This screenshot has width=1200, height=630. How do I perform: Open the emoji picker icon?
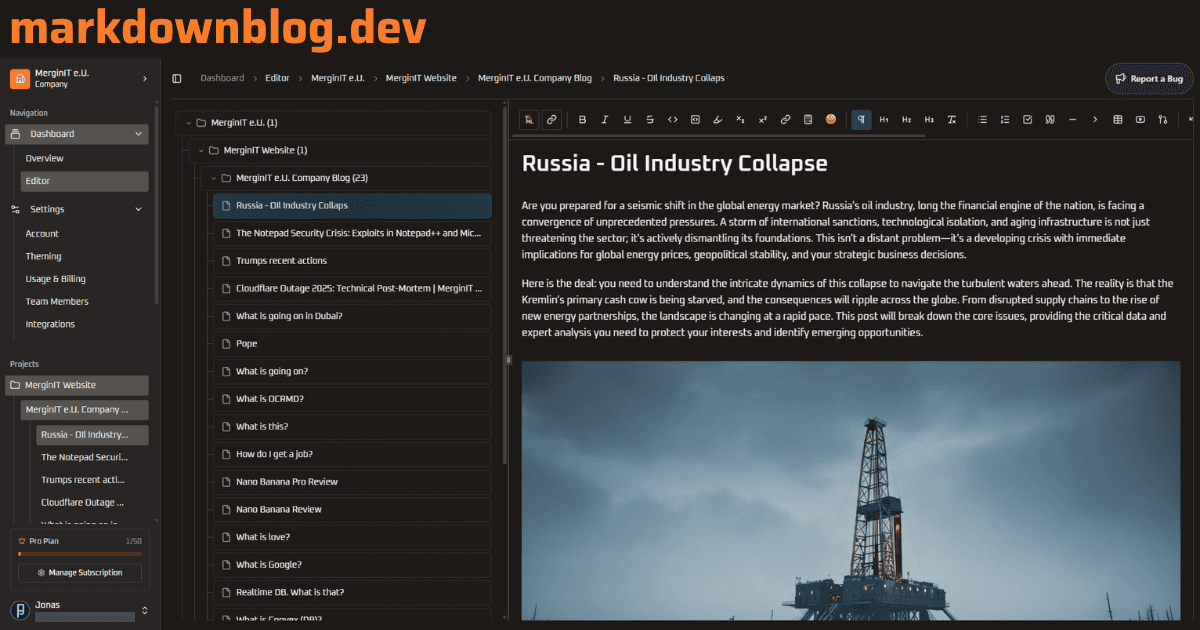pyautogui.click(x=831, y=120)
